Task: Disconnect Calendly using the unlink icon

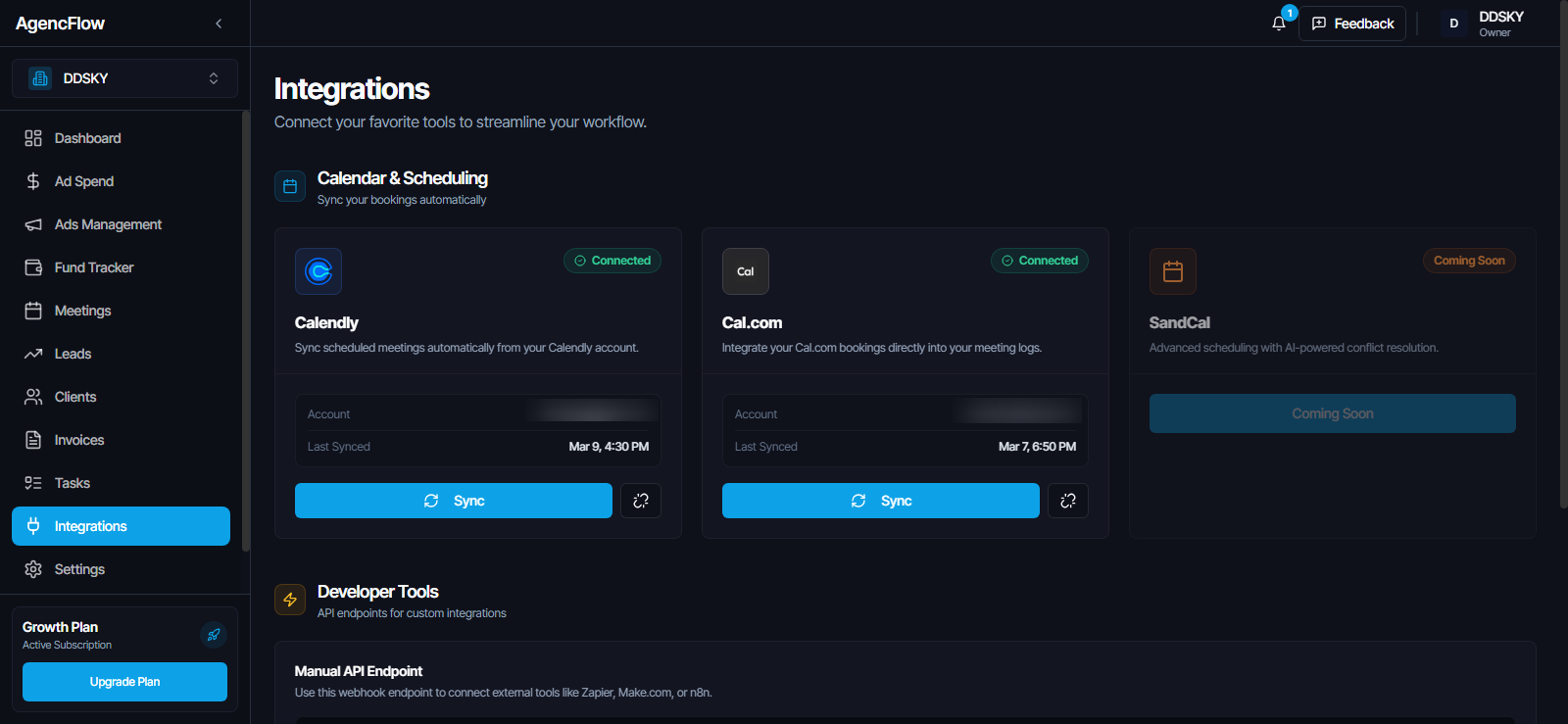Action: 641,501
